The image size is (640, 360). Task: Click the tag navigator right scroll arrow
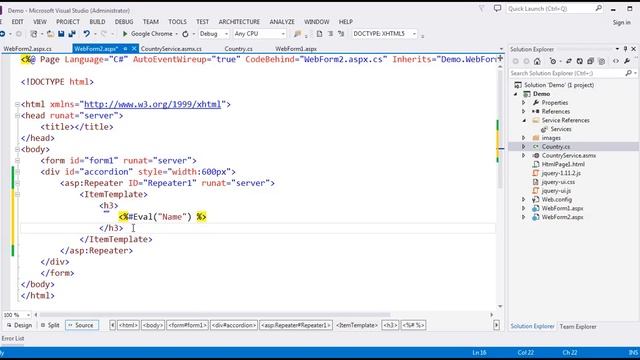496,325
